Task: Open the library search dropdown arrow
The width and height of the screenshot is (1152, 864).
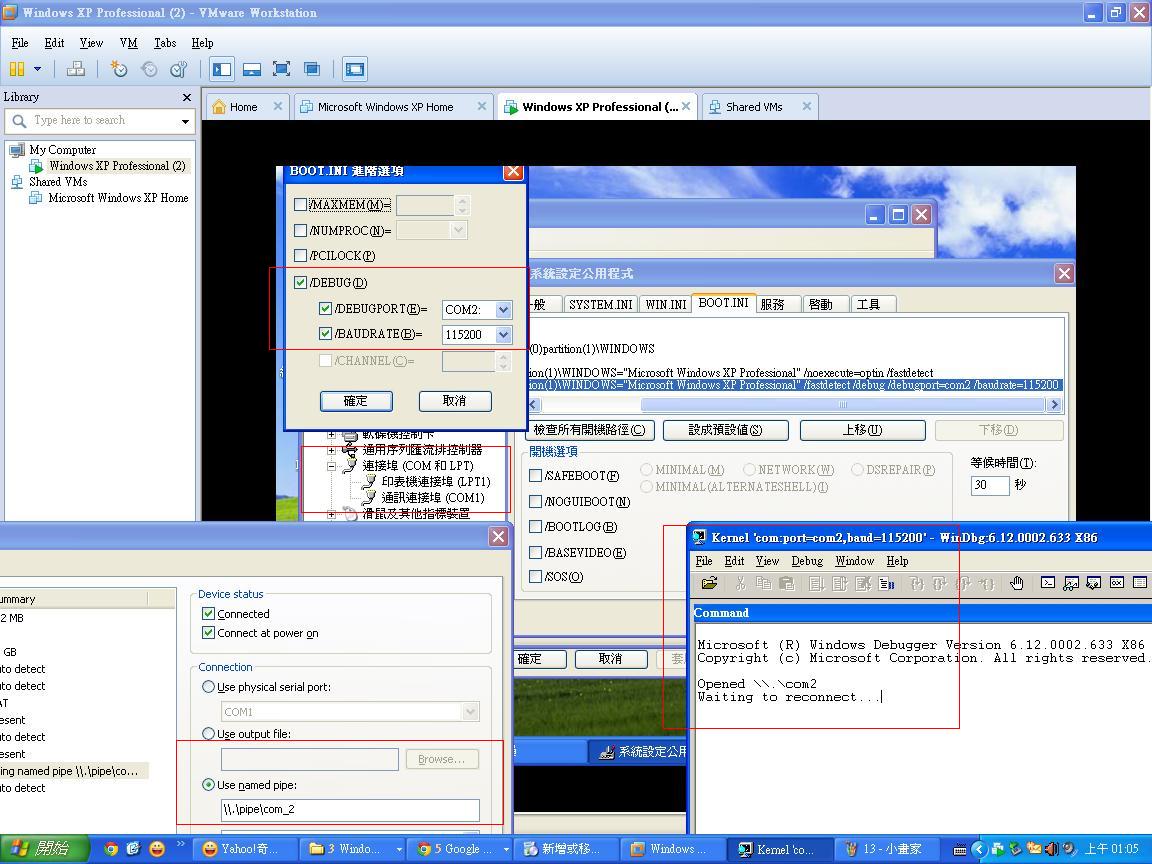Action: (x=185, y=120)
